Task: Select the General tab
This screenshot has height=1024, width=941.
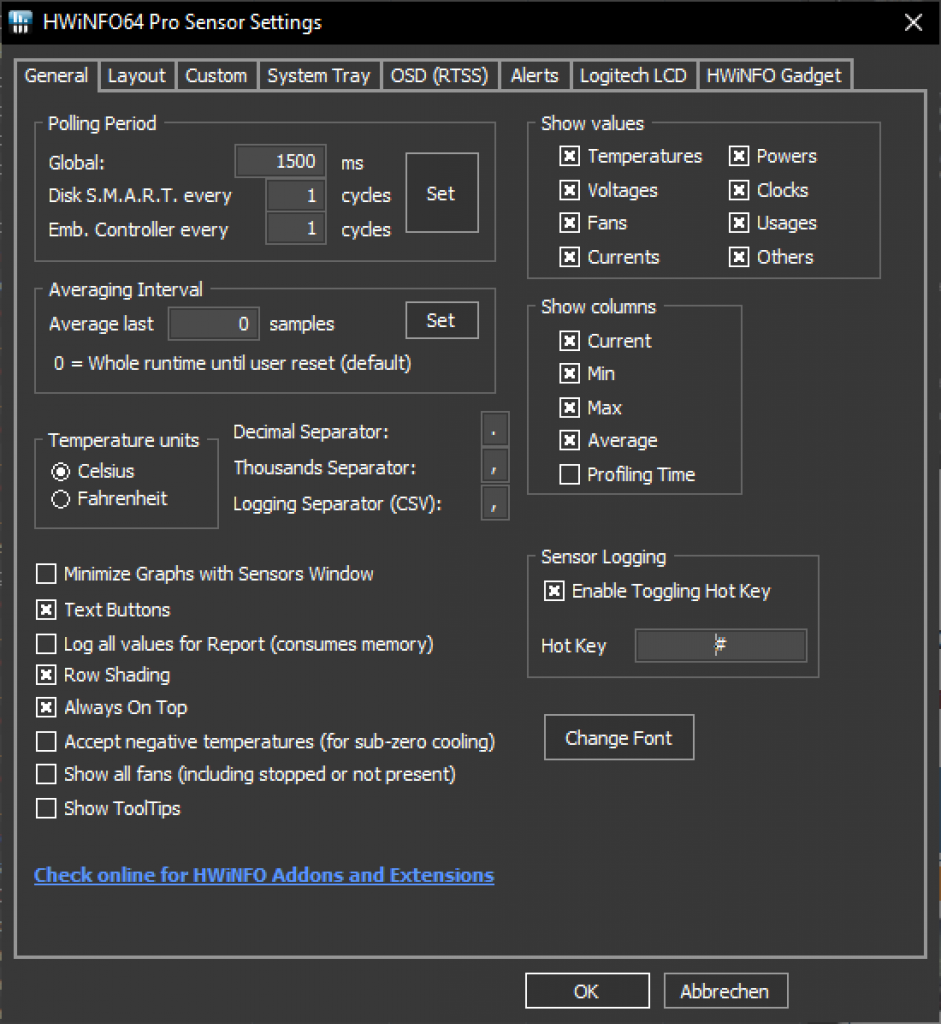Action: pos(56,75)
